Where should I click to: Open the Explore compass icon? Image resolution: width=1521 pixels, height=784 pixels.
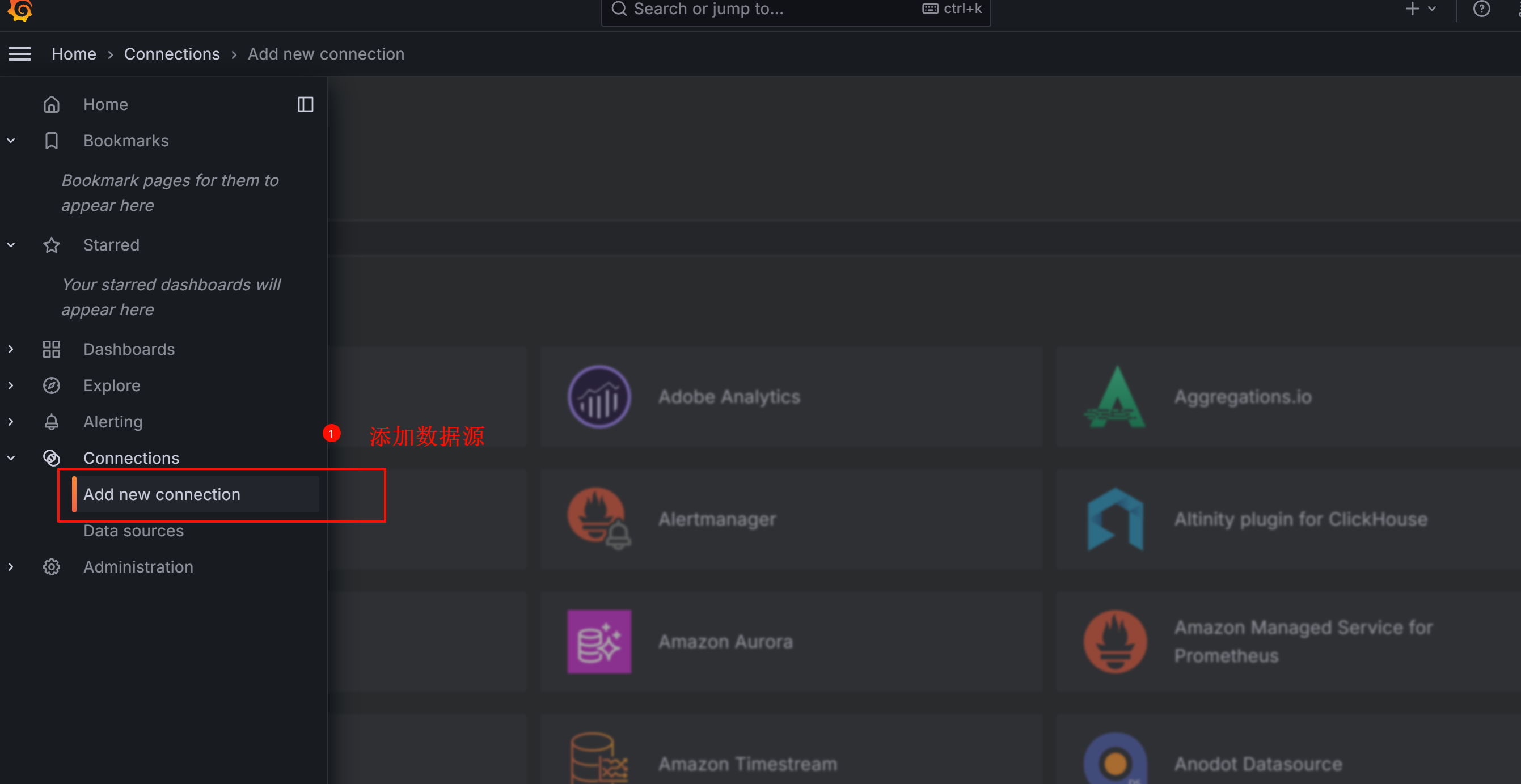click(52, 385)
